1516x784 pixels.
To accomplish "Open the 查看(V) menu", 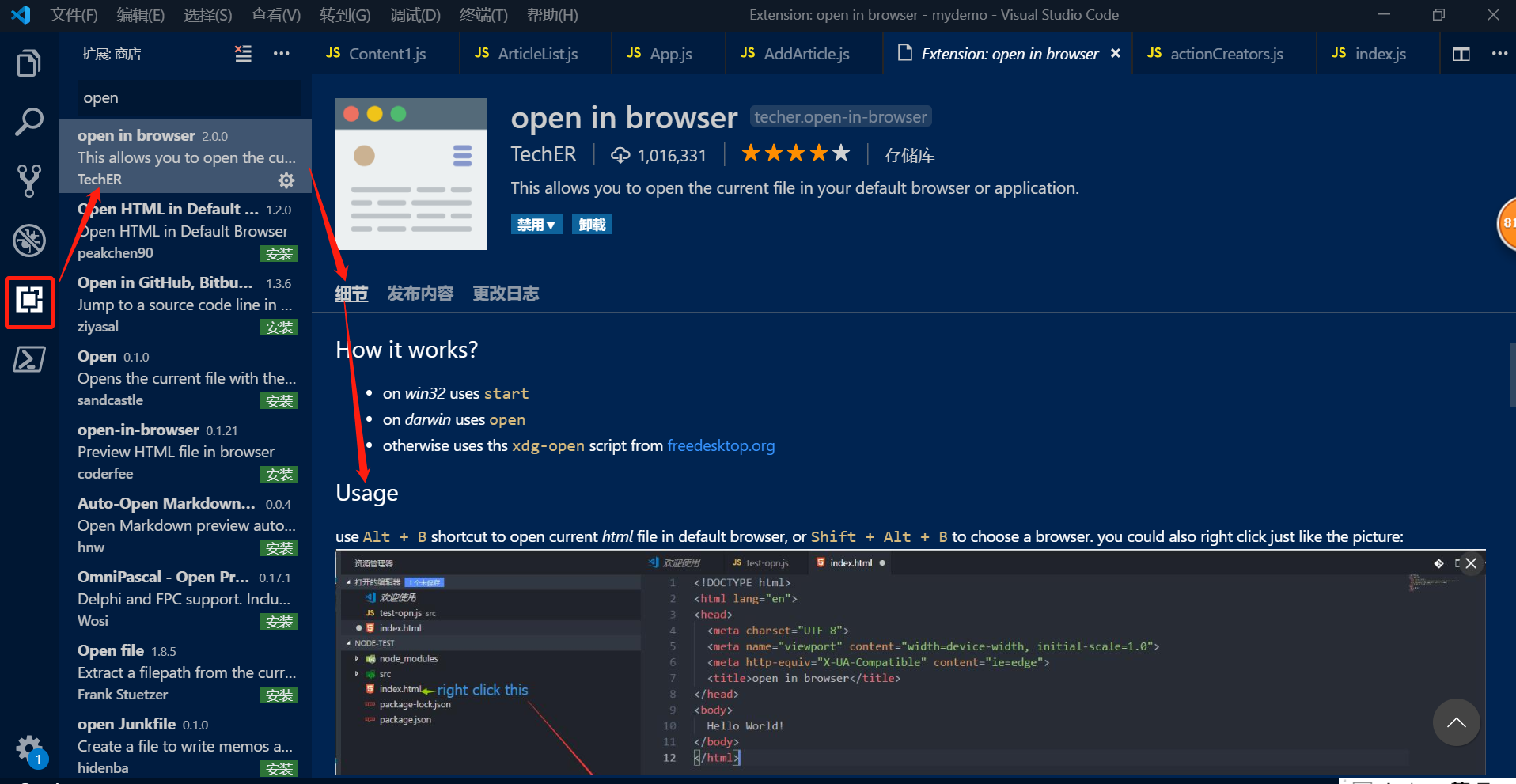I will click(276, 15).
